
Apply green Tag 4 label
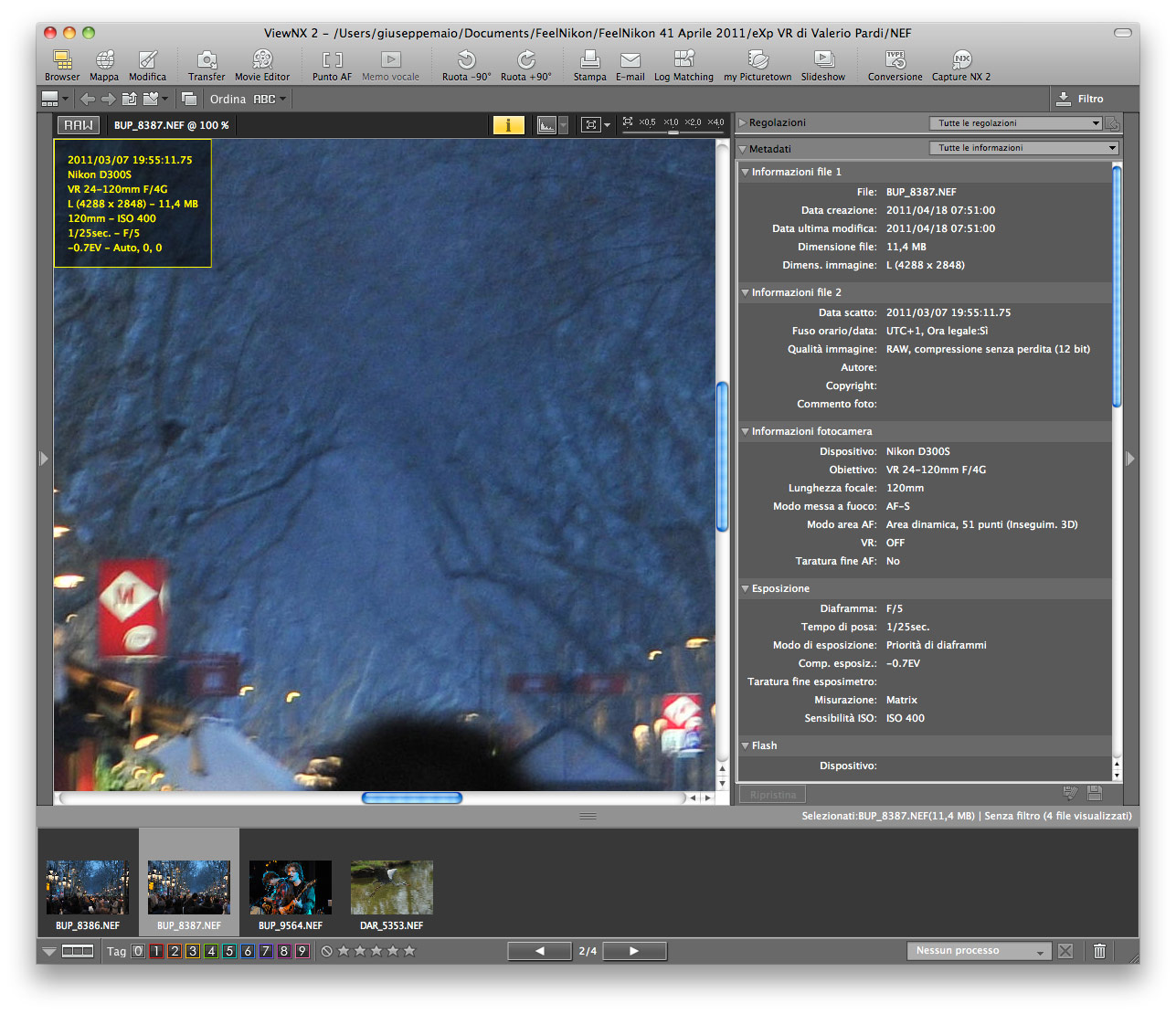pyautogui.click(x=211, y=951)
